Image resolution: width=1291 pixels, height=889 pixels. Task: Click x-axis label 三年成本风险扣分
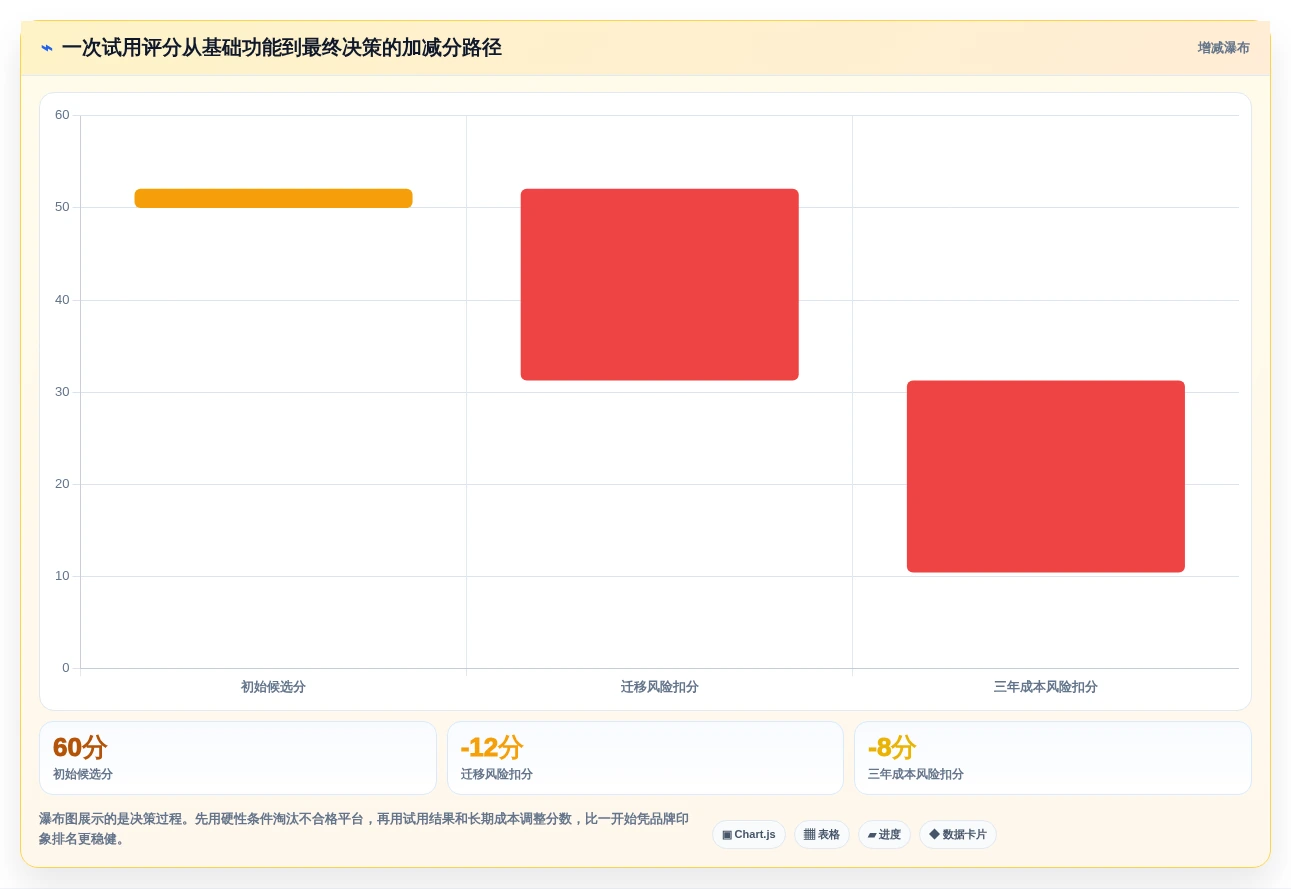pos(1046,687)
